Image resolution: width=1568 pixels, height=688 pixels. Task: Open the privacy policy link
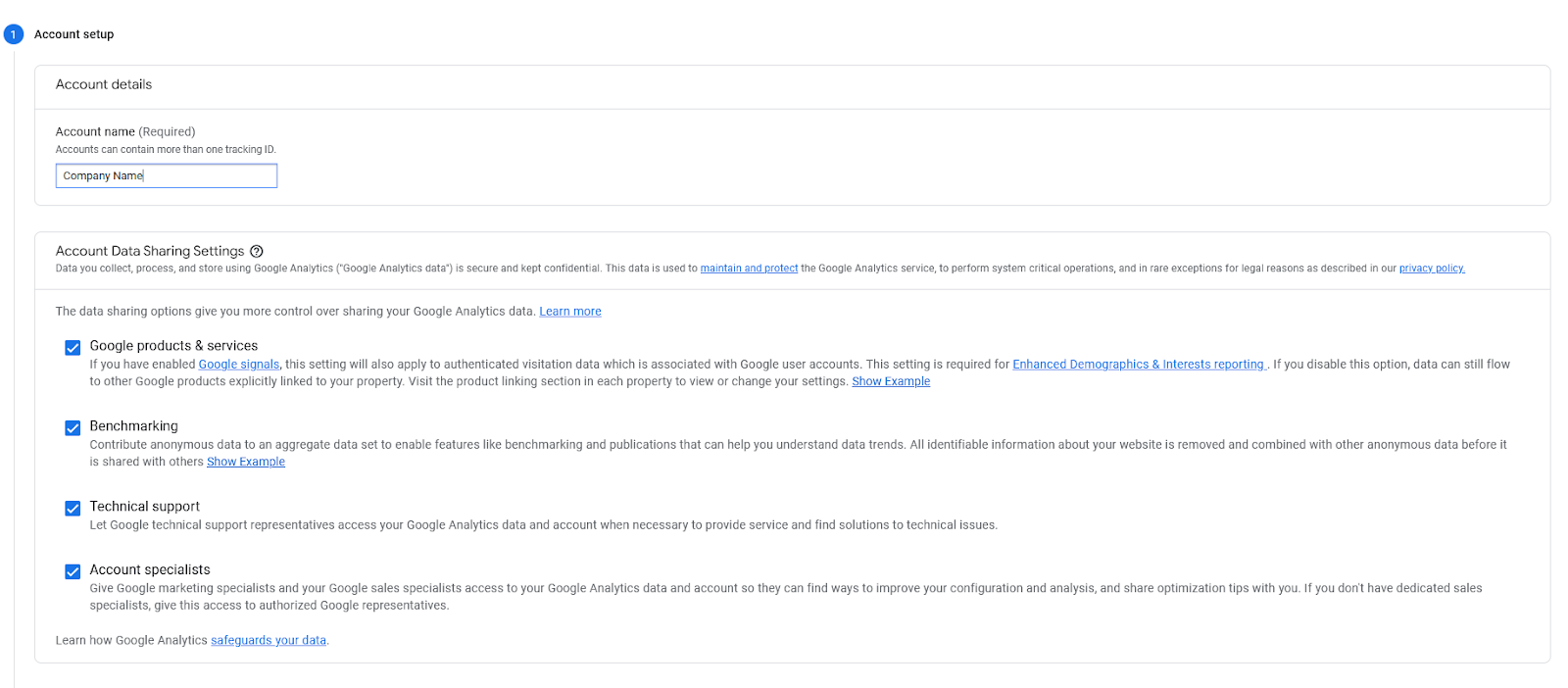pos(1431,269)
